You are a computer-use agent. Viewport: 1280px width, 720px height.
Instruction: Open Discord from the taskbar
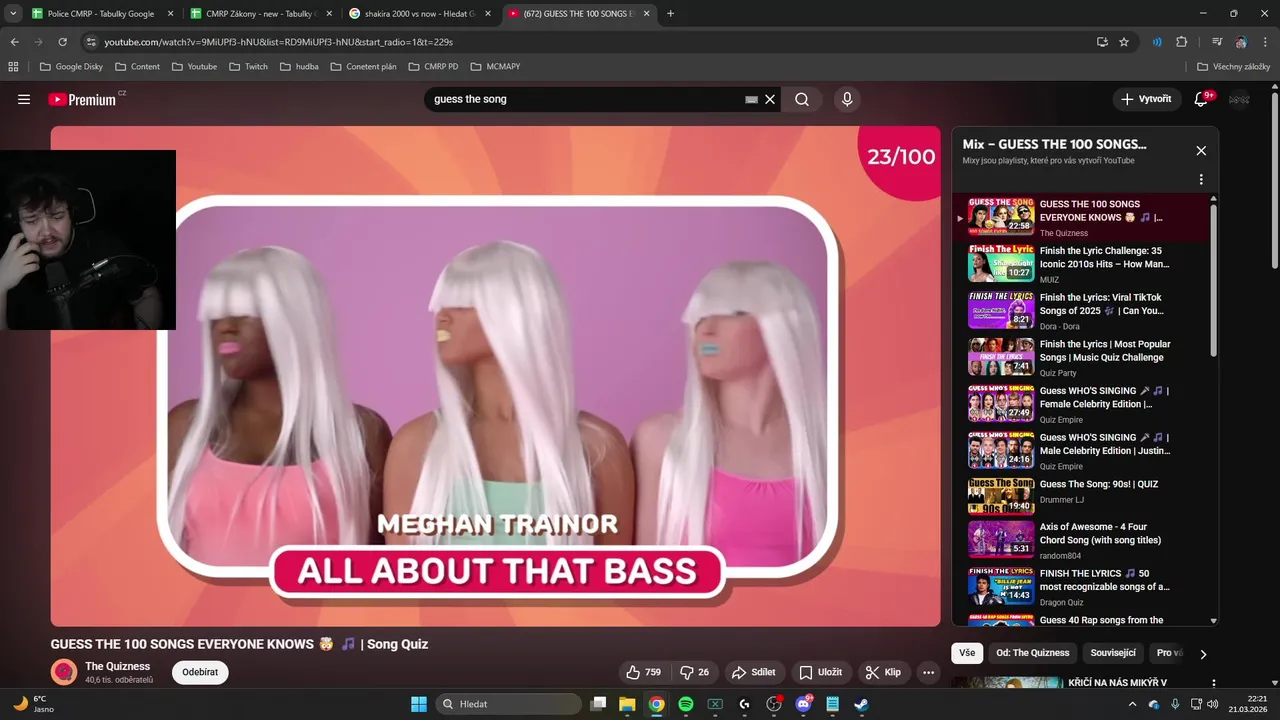(803, 704)
